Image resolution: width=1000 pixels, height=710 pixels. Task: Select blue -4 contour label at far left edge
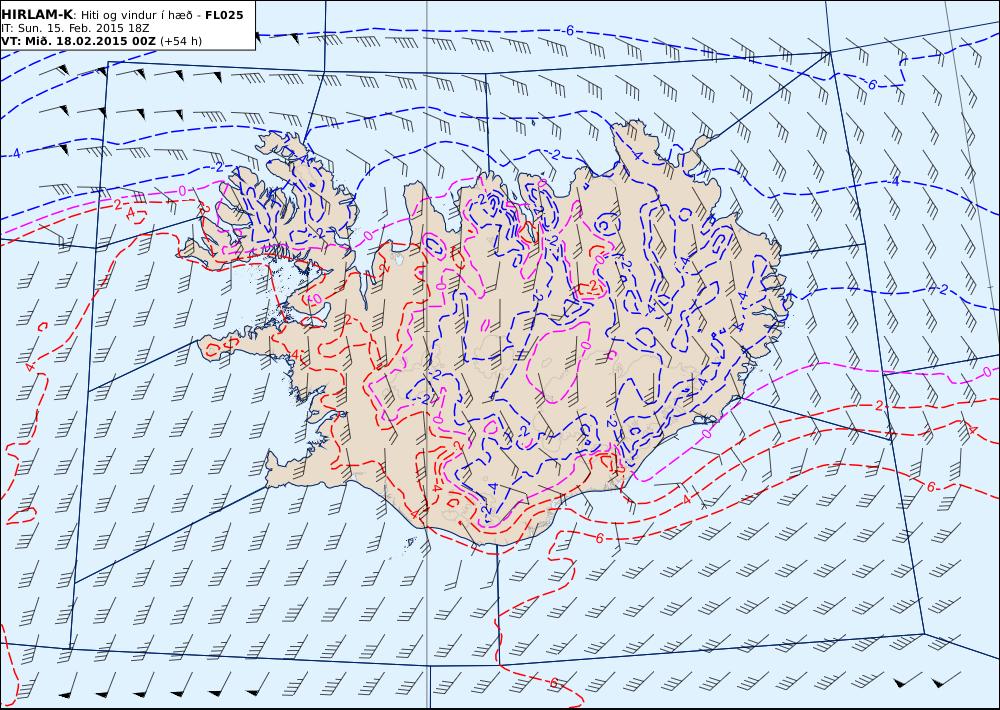[15, 153]
